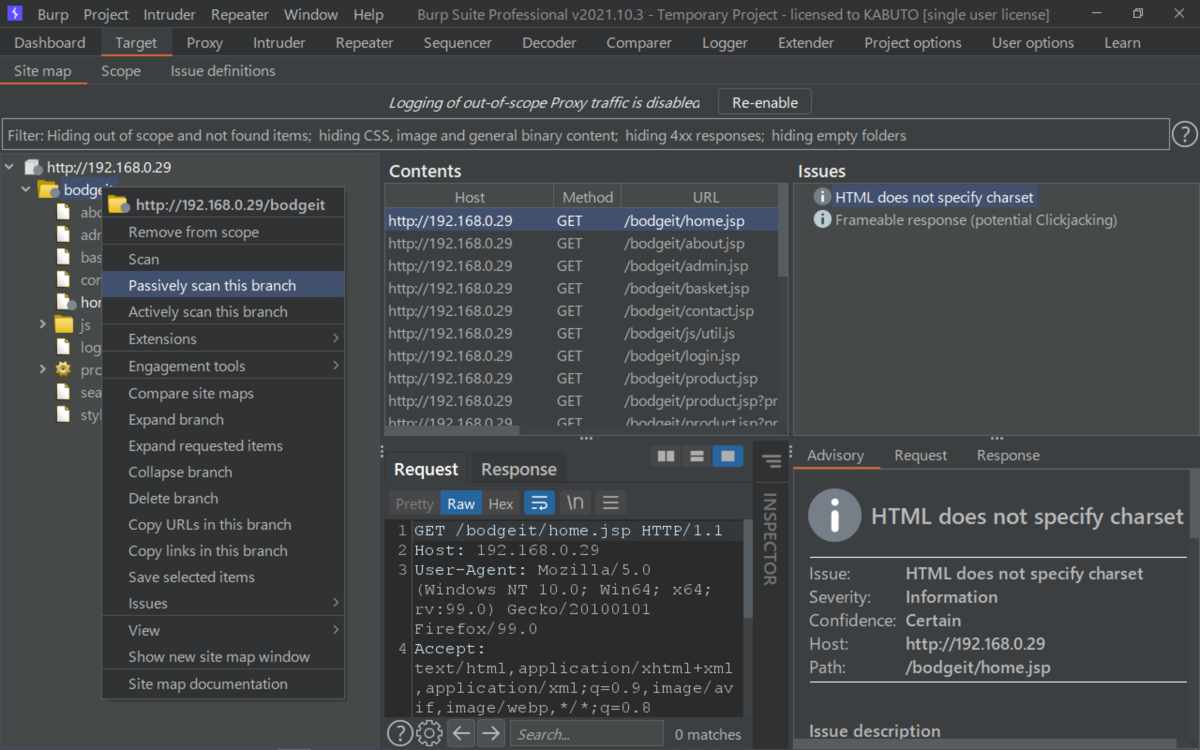Open the Issues submenu in context menu
1200x750 pixels.
pos(223,603)
